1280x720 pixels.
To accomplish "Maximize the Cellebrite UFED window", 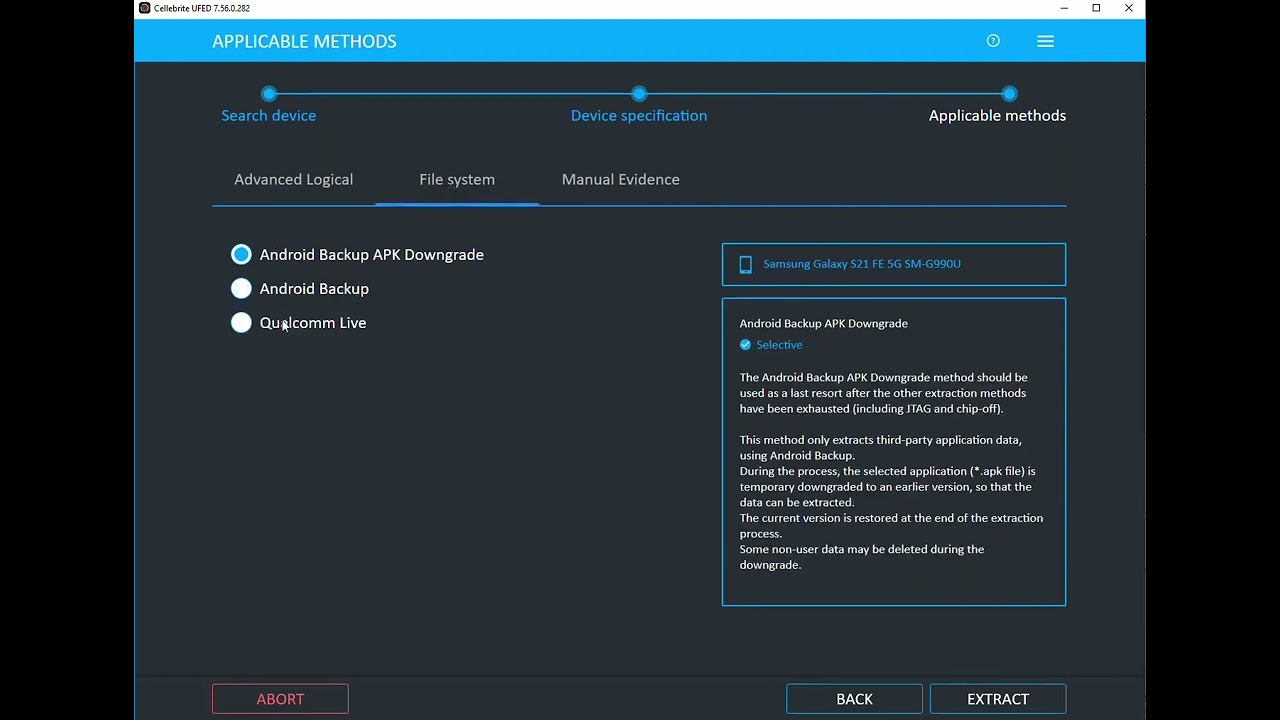I will 1096,8.
